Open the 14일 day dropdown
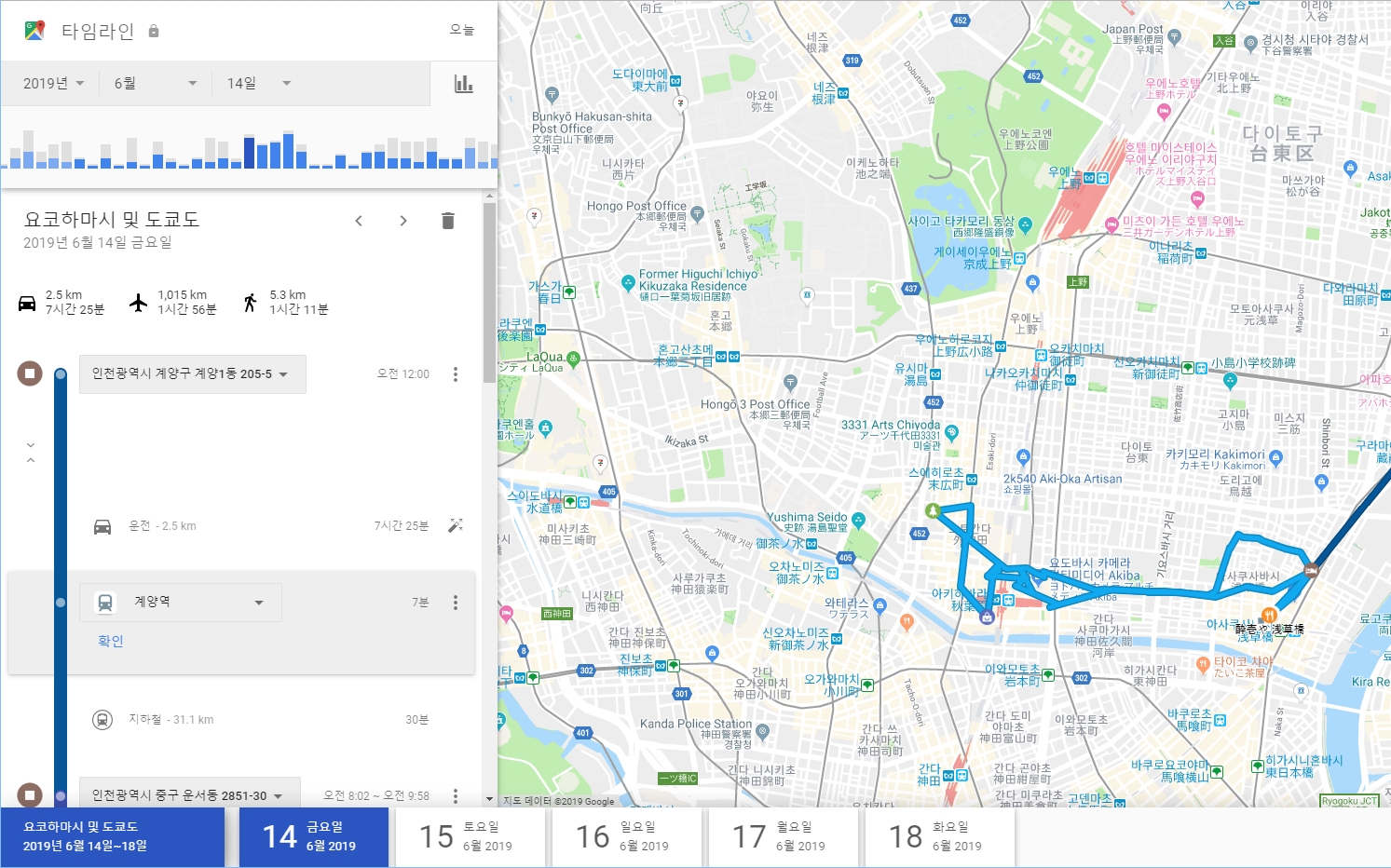 click(259, 84)
